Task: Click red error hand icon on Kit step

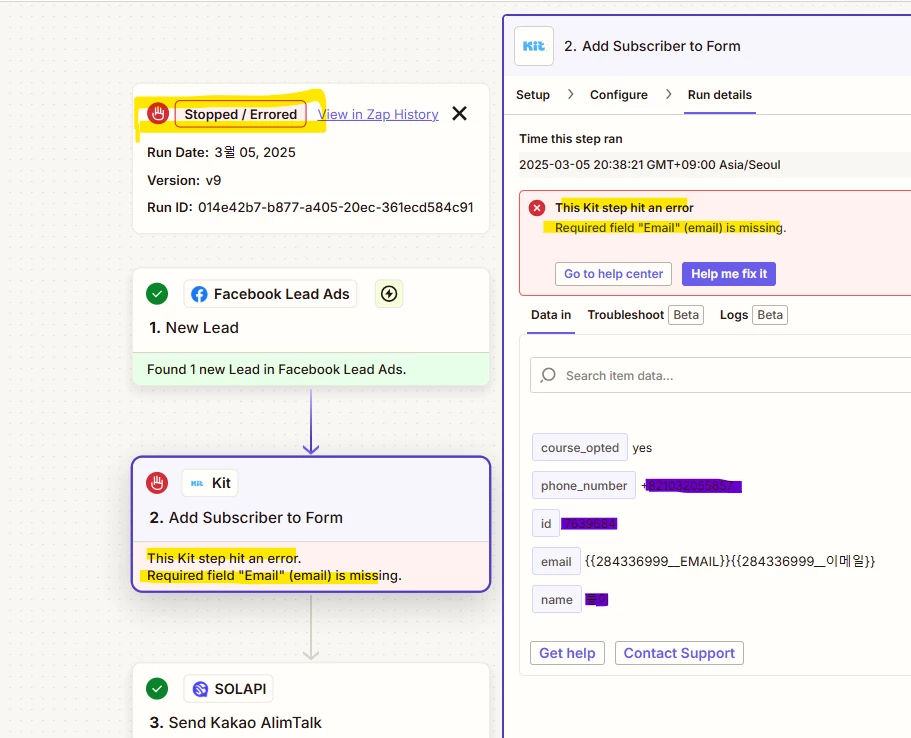Action: [157, 483]
